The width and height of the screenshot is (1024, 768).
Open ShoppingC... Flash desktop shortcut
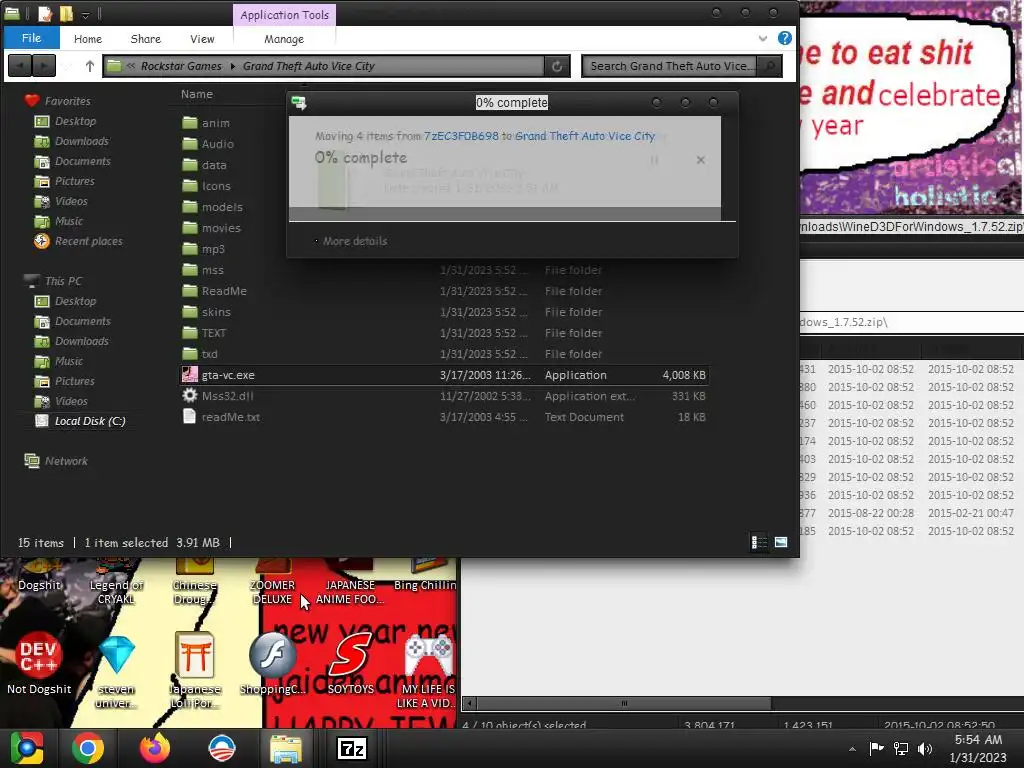point(272,662)
